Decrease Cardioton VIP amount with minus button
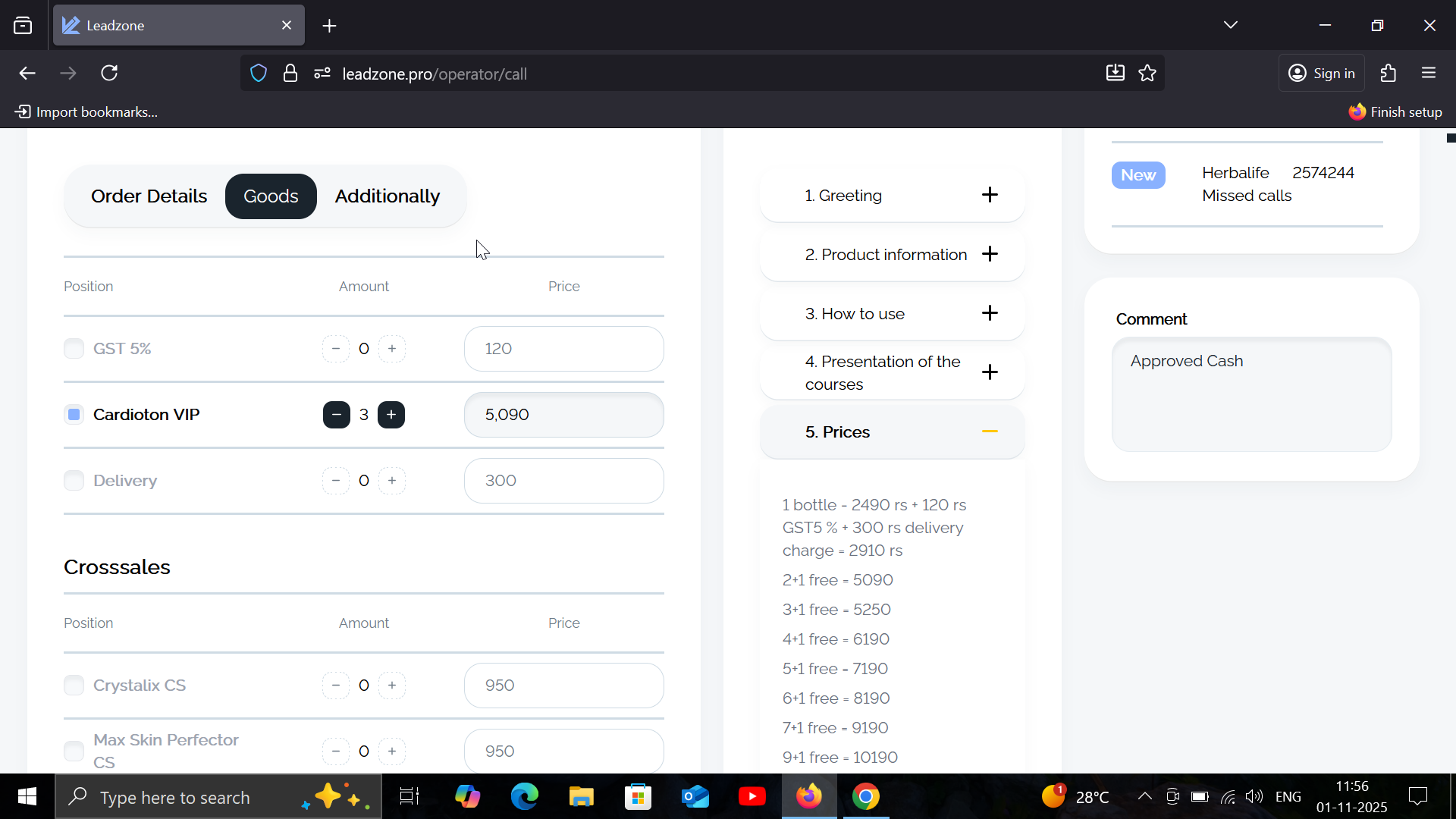 click(x=336, y=415)
